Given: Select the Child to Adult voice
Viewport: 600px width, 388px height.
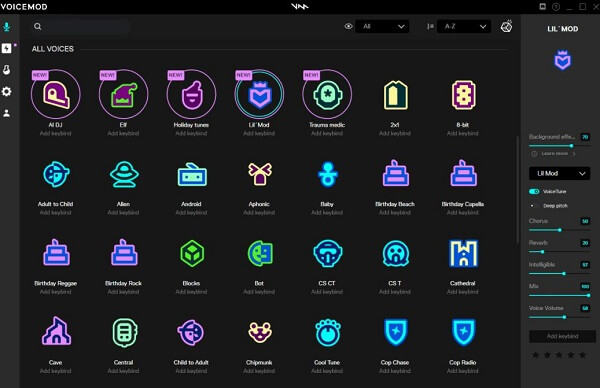Looking at the screenshot, I should click(191, 333).
